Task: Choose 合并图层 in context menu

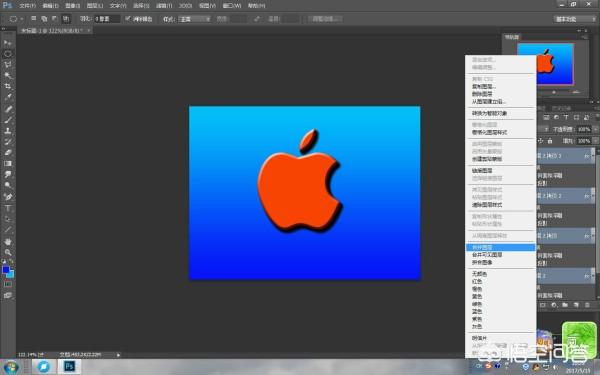Action: [x=501, y=247]
